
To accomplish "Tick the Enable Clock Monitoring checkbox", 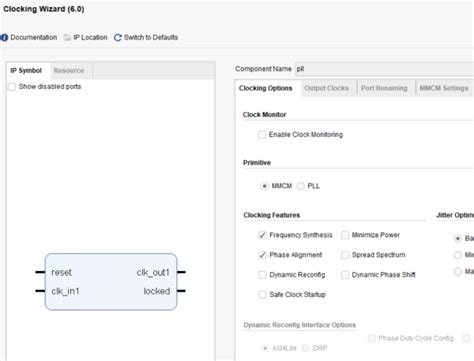I will pos(262,135).
